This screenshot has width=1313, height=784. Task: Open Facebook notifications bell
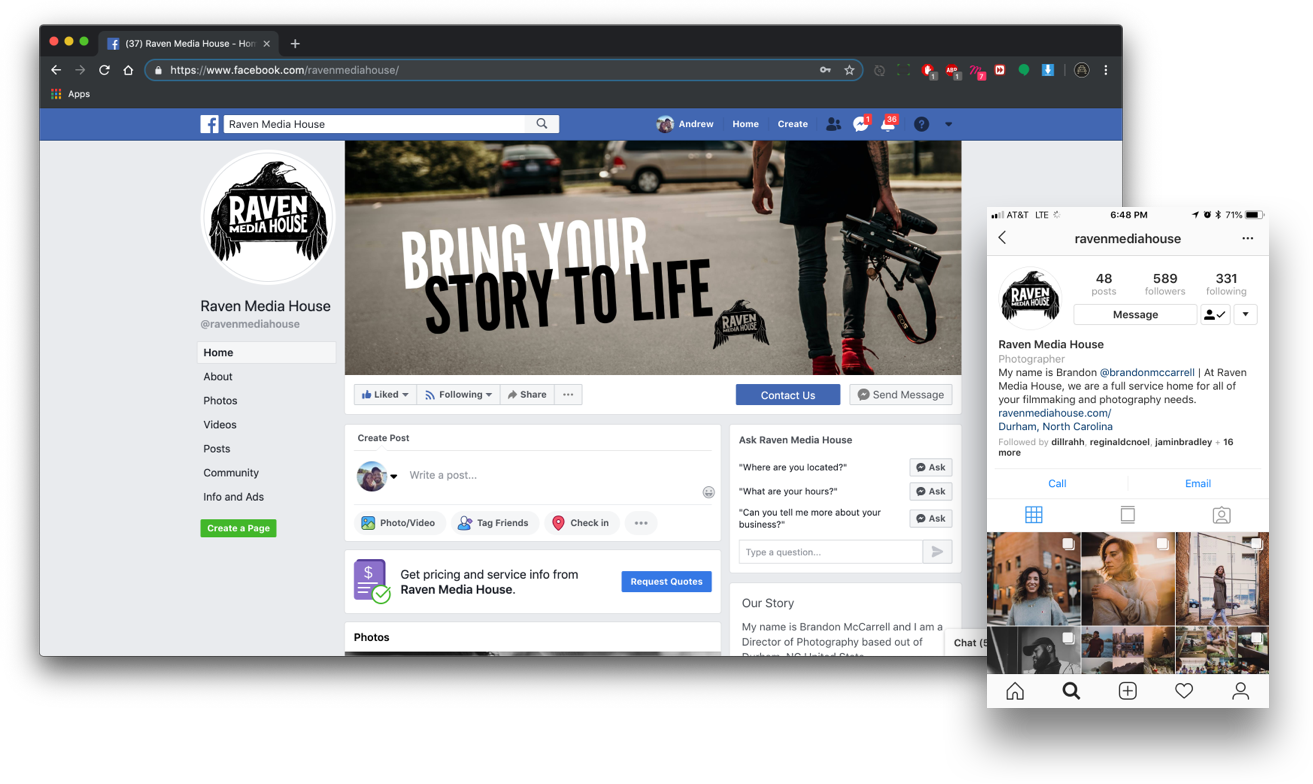point(888,124)
